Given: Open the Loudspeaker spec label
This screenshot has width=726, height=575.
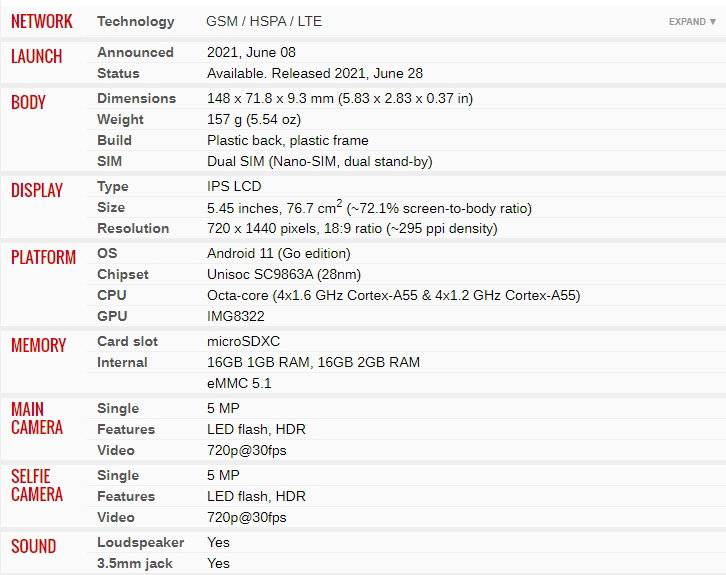Looking at the screenshot, I should (141, 543).
